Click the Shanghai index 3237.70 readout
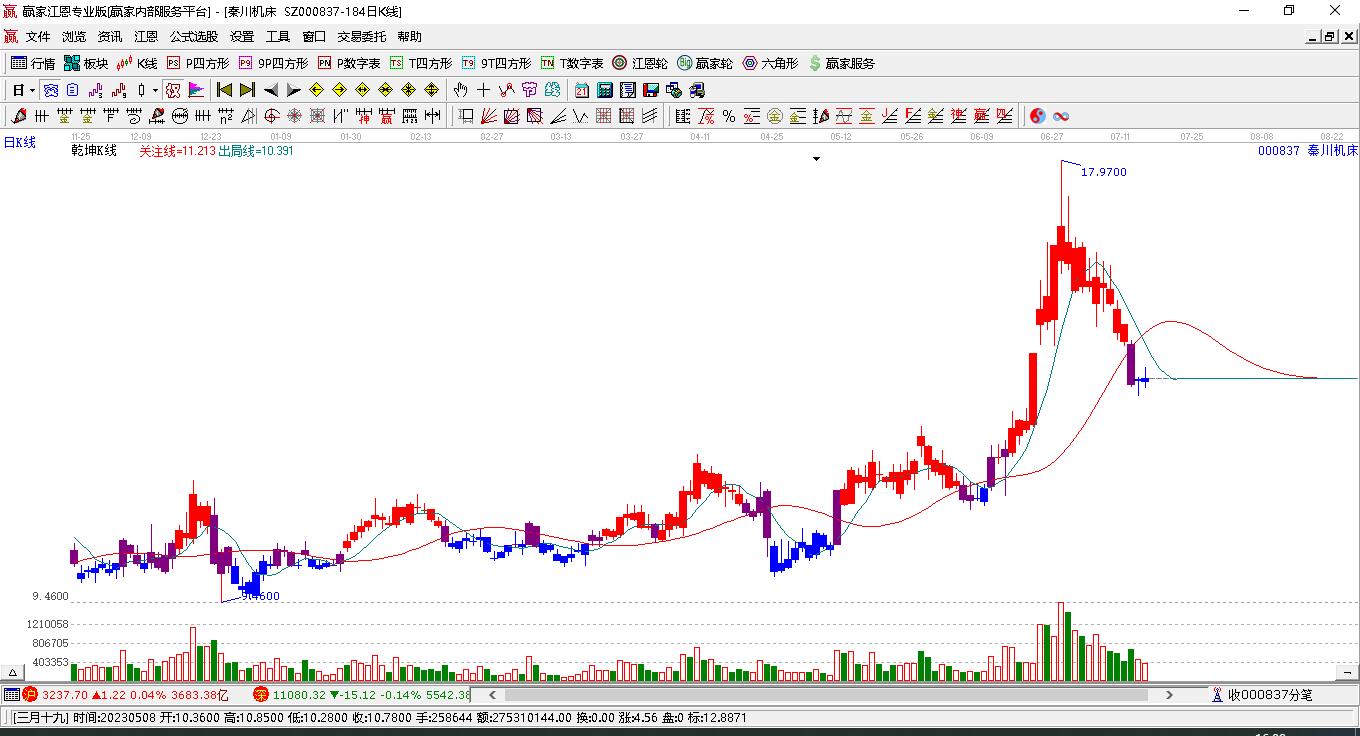Viewport: 1360px width, 736px height. [63, 694]
